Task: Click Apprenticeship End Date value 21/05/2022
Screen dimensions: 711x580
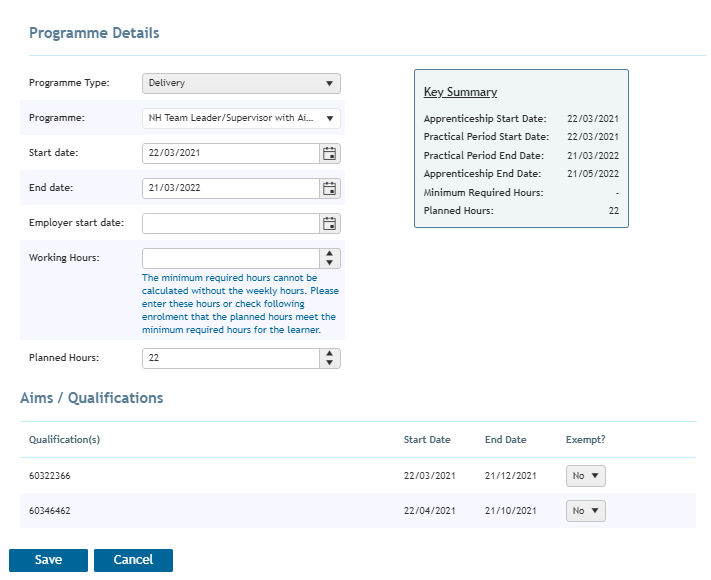Action: pyautogui.click(x=593, y=174)
